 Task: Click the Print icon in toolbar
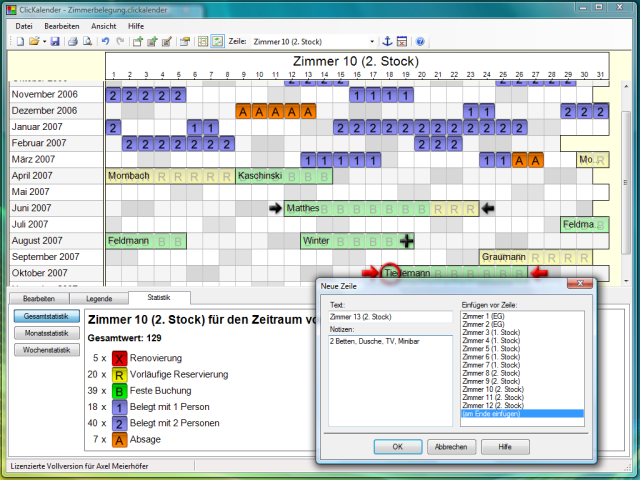[72, 42]
